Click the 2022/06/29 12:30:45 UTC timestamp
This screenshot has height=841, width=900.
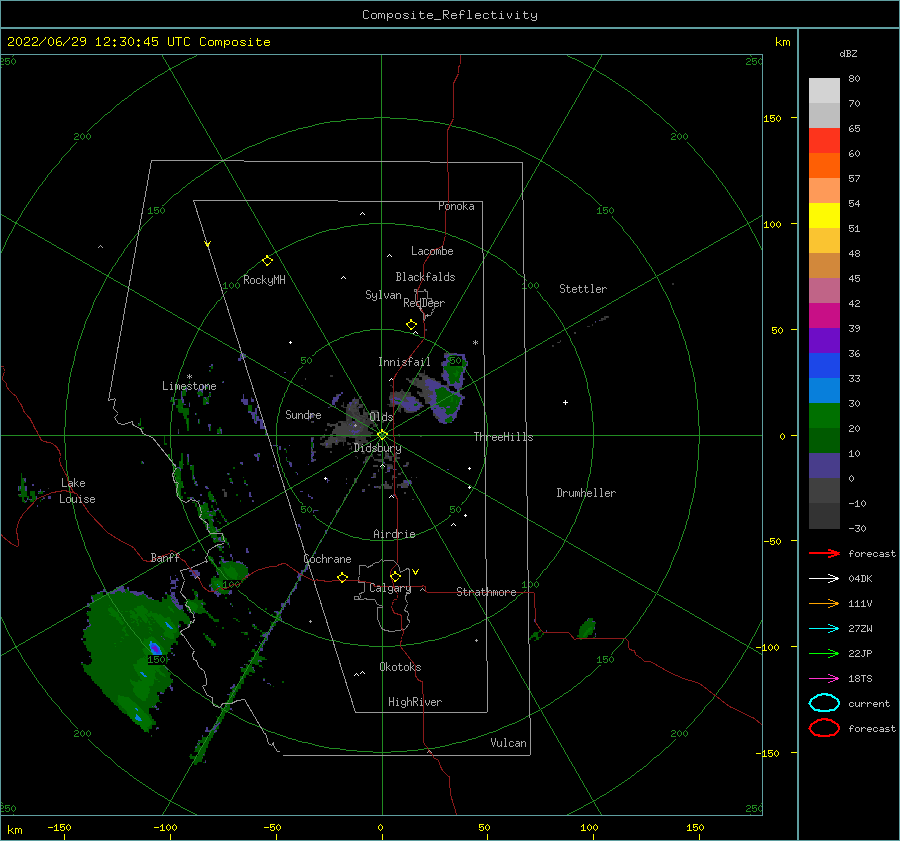98,42
